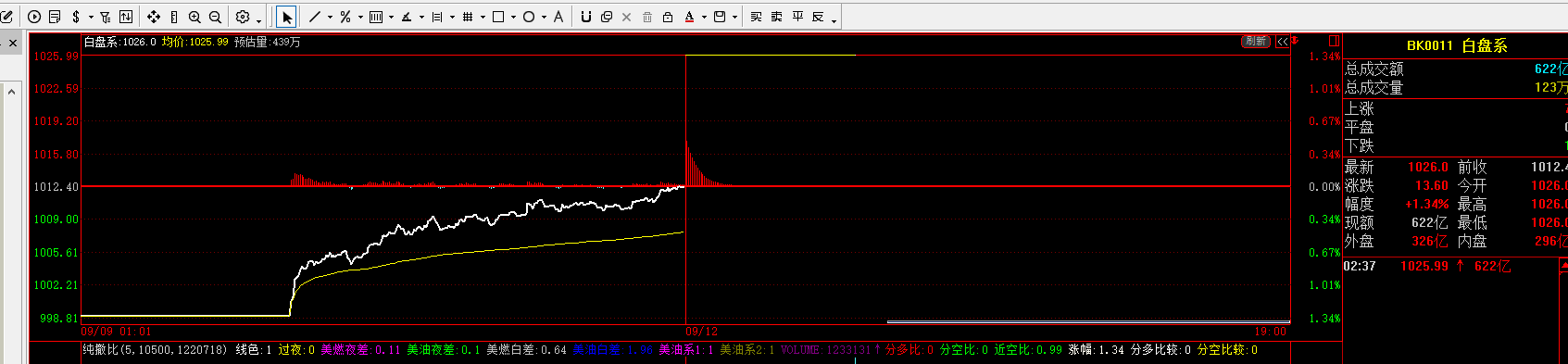
Task: Select the text annotation A tool
Action: tap(558, 17)
